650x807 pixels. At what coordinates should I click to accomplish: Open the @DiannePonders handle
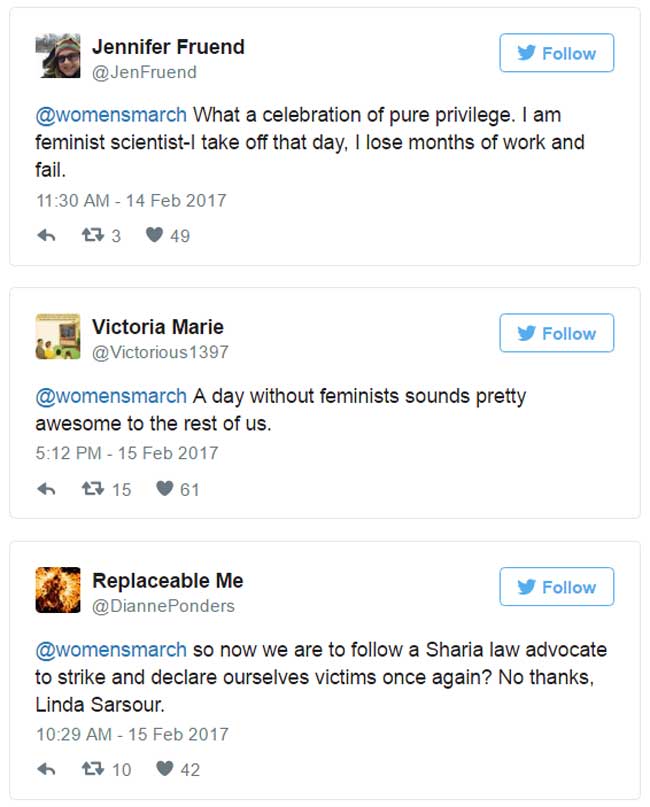click(x=163, y=606)
